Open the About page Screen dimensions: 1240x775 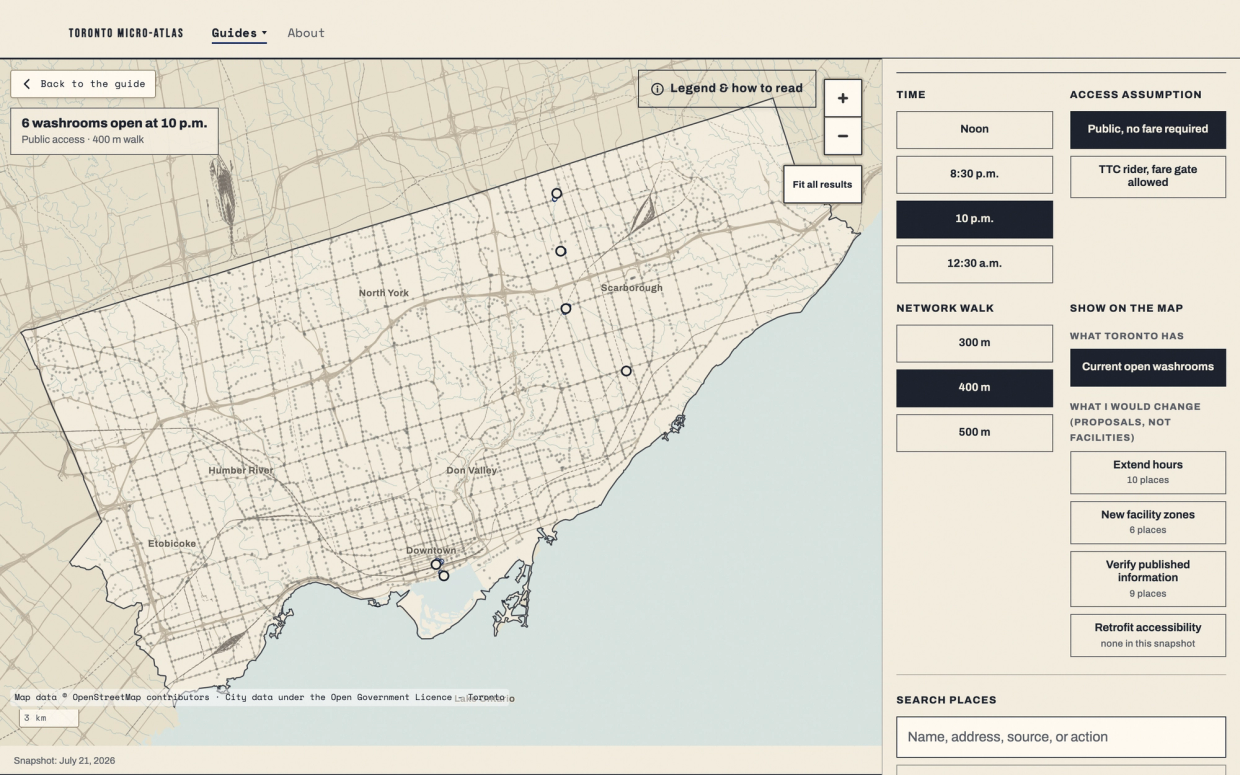306,33
